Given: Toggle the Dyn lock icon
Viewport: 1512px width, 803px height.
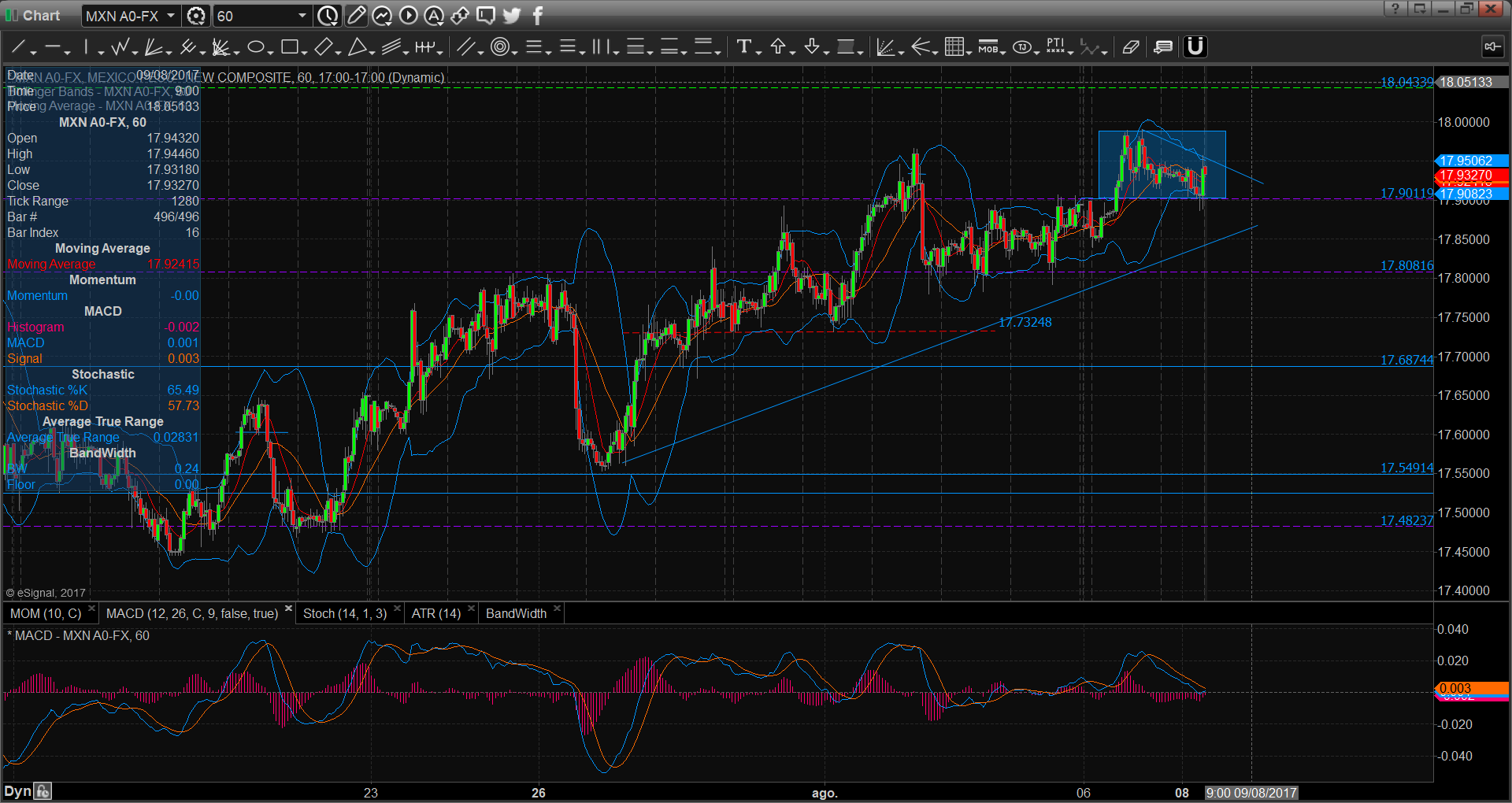Looking at the screenshot, I should click(x=43, y=791).
